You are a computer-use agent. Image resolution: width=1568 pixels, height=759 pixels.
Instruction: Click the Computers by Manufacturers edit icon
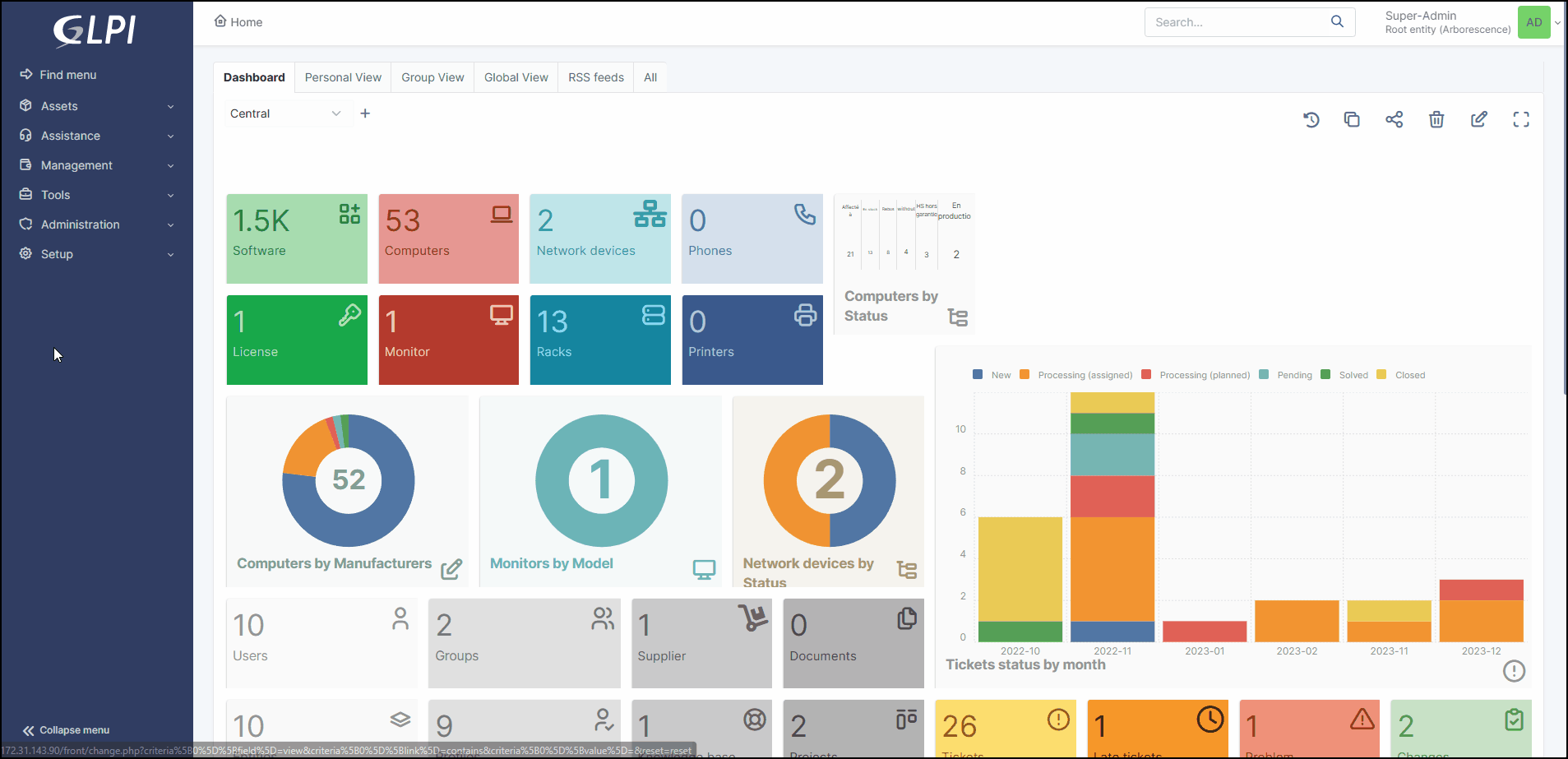(451, 569)
